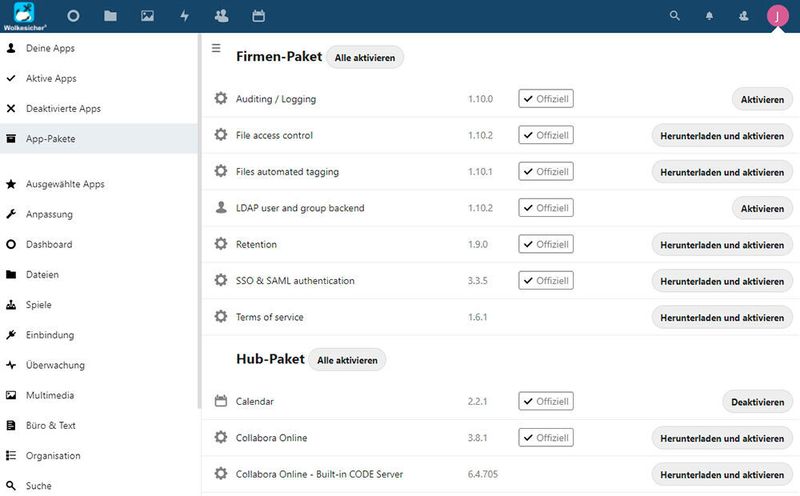
Task: Open the user avatar menu J
Action: (x=778, y=16)
